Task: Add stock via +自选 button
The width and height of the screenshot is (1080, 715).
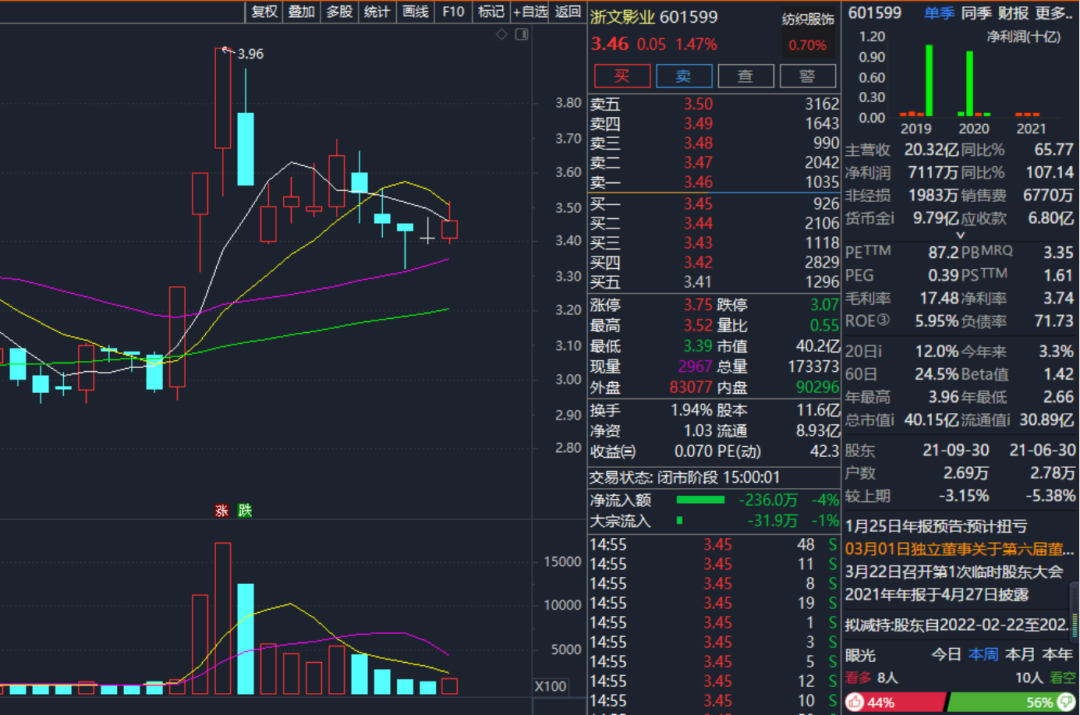Action: (530, 11)
